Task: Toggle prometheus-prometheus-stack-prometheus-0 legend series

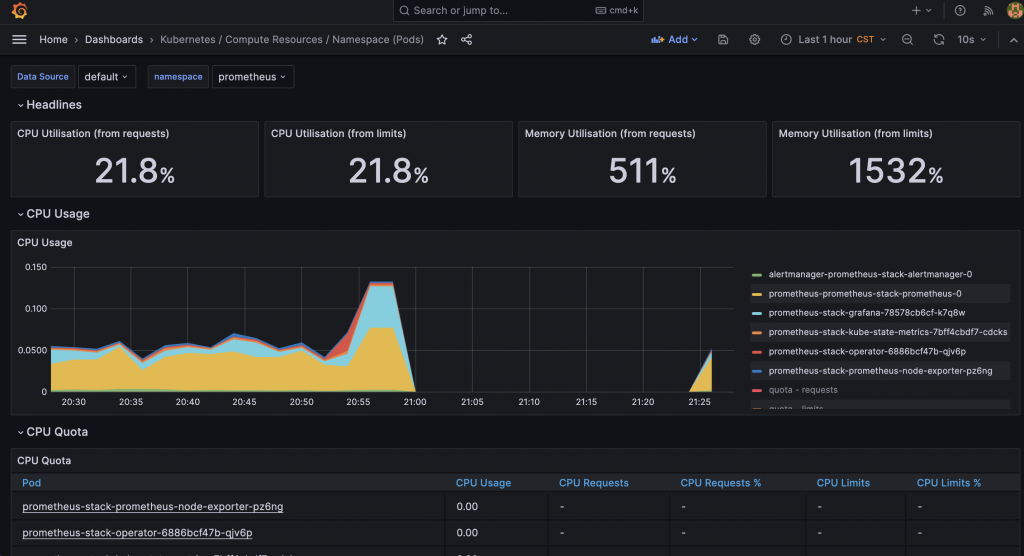Action: tap(865, 293)
